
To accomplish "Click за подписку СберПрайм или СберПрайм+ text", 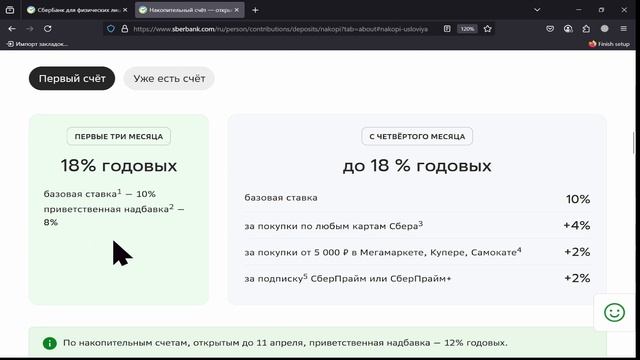I will pos(348,278).
